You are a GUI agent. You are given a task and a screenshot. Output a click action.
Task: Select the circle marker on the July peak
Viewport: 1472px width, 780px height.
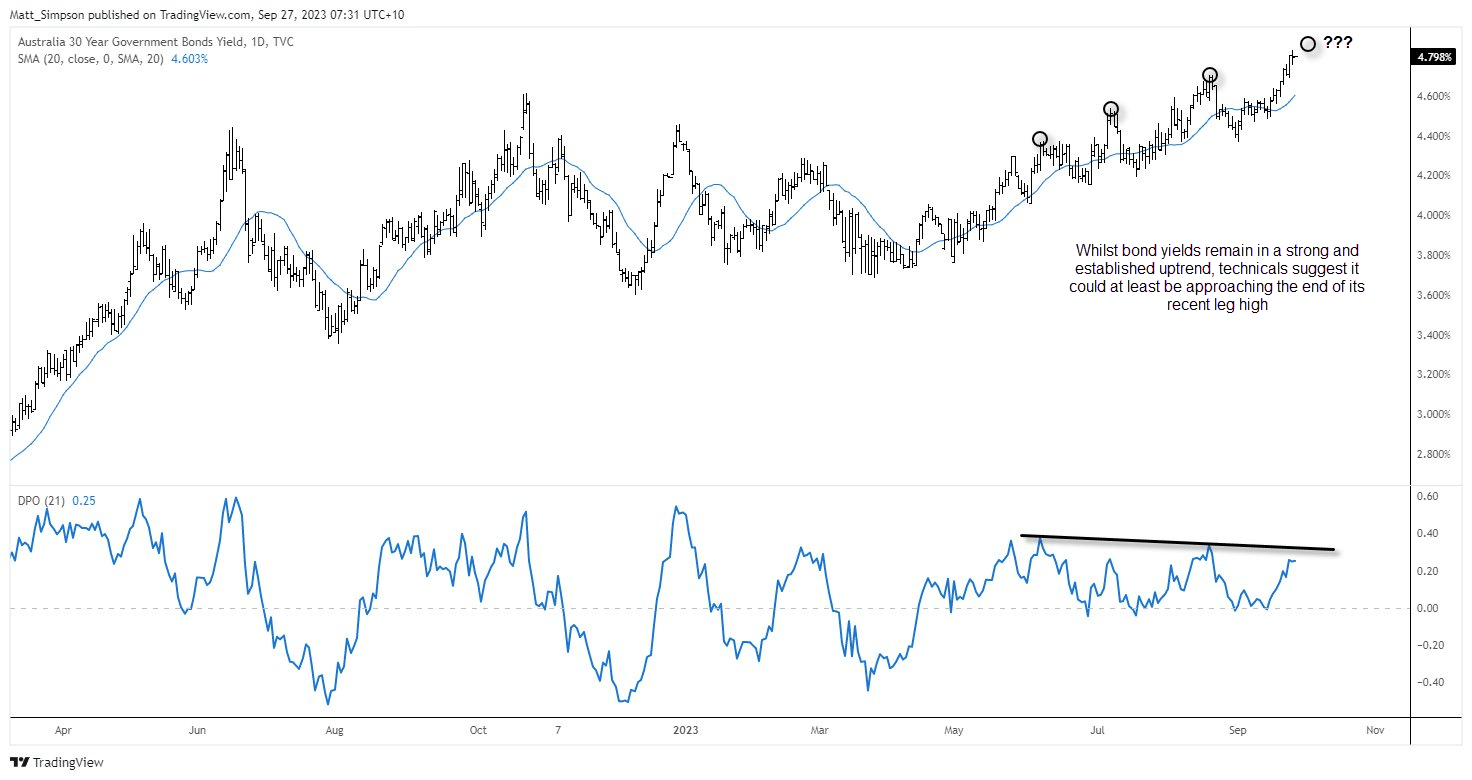click(1110, 109)
